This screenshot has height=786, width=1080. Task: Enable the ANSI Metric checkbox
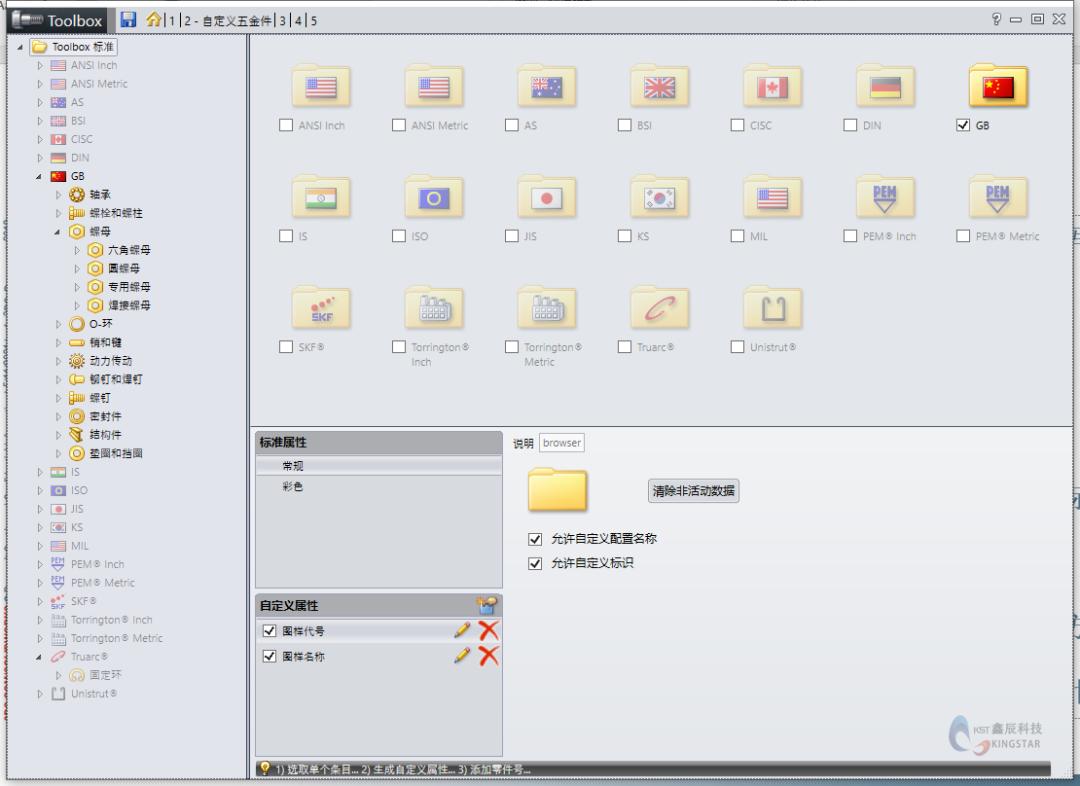[x=399, y=125]
